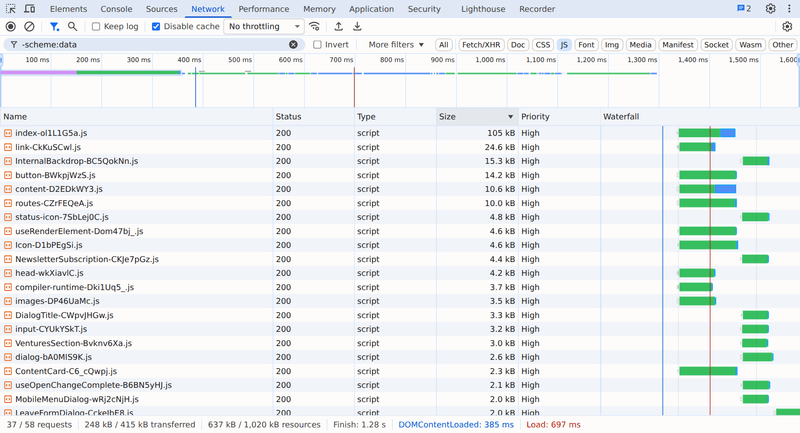This screenshot has width=800, height=433.
Task: Click the InternalBackdrop-BC5QokNn.js waterfall bar
Action: pos(756,161)
